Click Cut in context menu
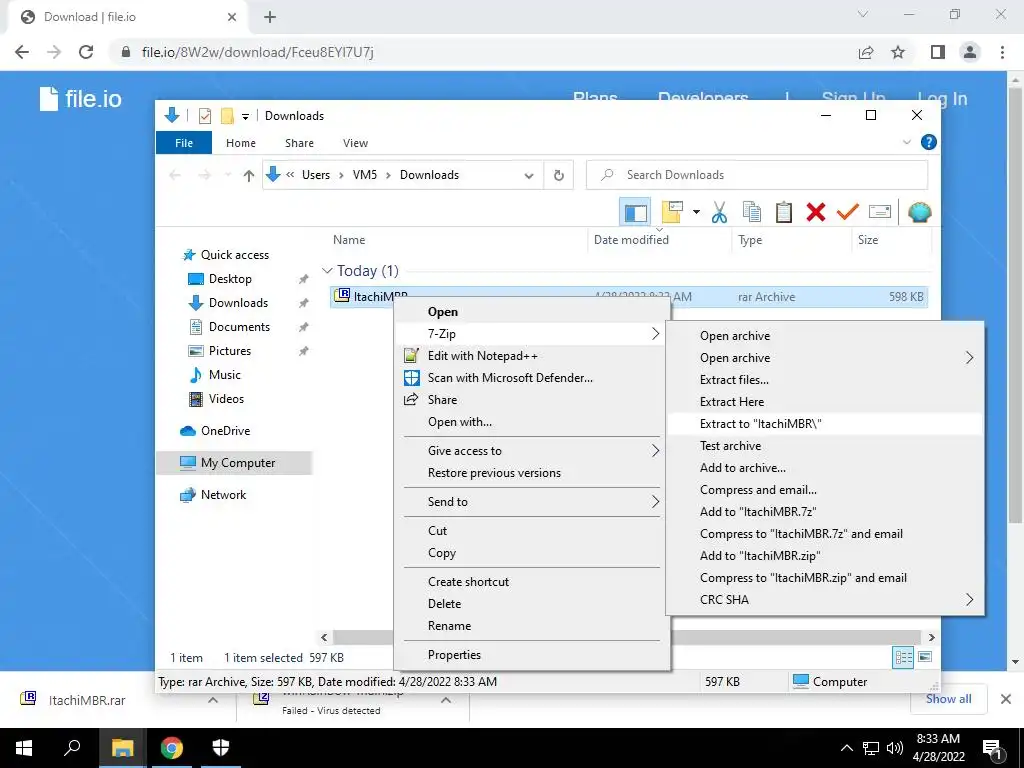The width and height of the screenshot is (1024, 768). tap(530, 531)
